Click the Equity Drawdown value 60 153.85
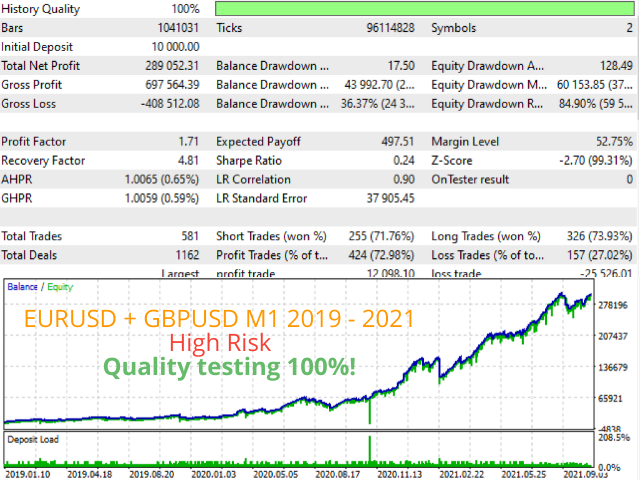 [581, 85]
